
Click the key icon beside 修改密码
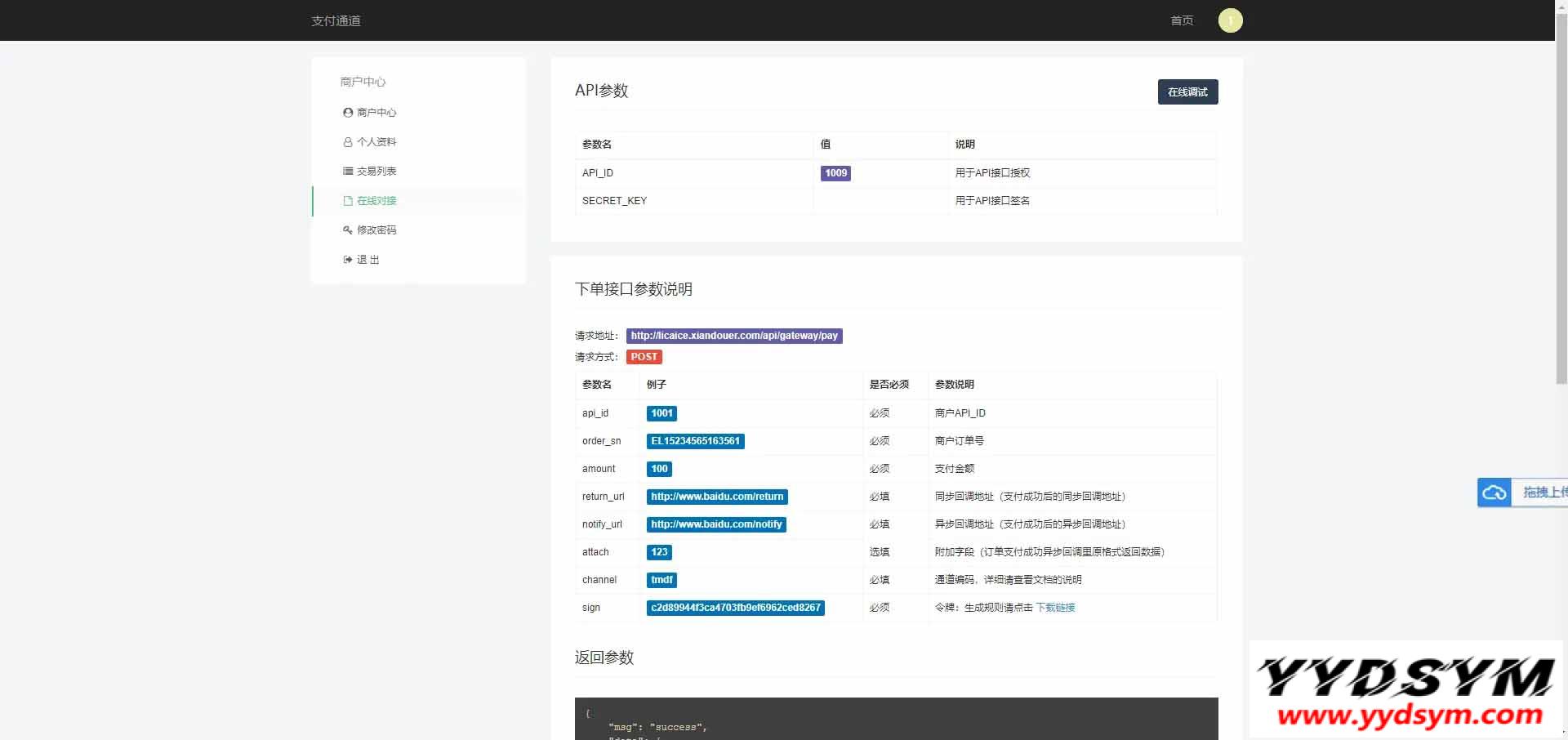point(348,230)
